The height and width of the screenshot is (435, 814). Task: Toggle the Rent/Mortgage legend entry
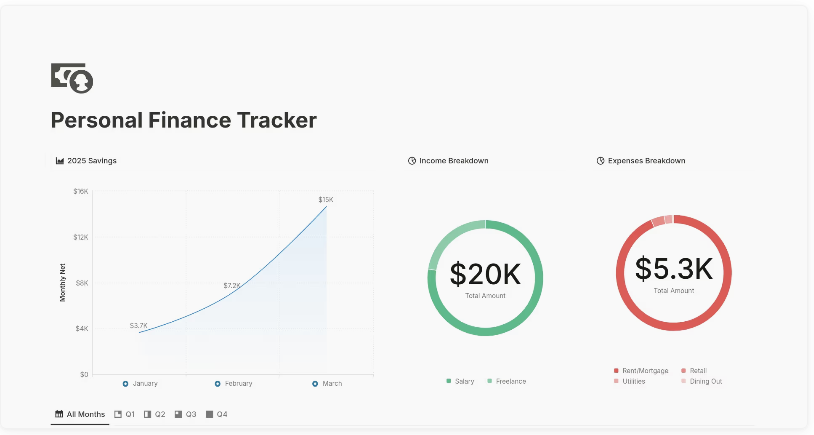pos(641,371)
